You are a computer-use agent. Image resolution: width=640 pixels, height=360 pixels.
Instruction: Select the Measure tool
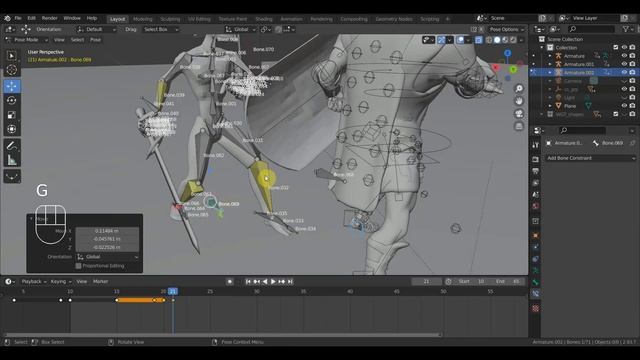coord(12,160)
